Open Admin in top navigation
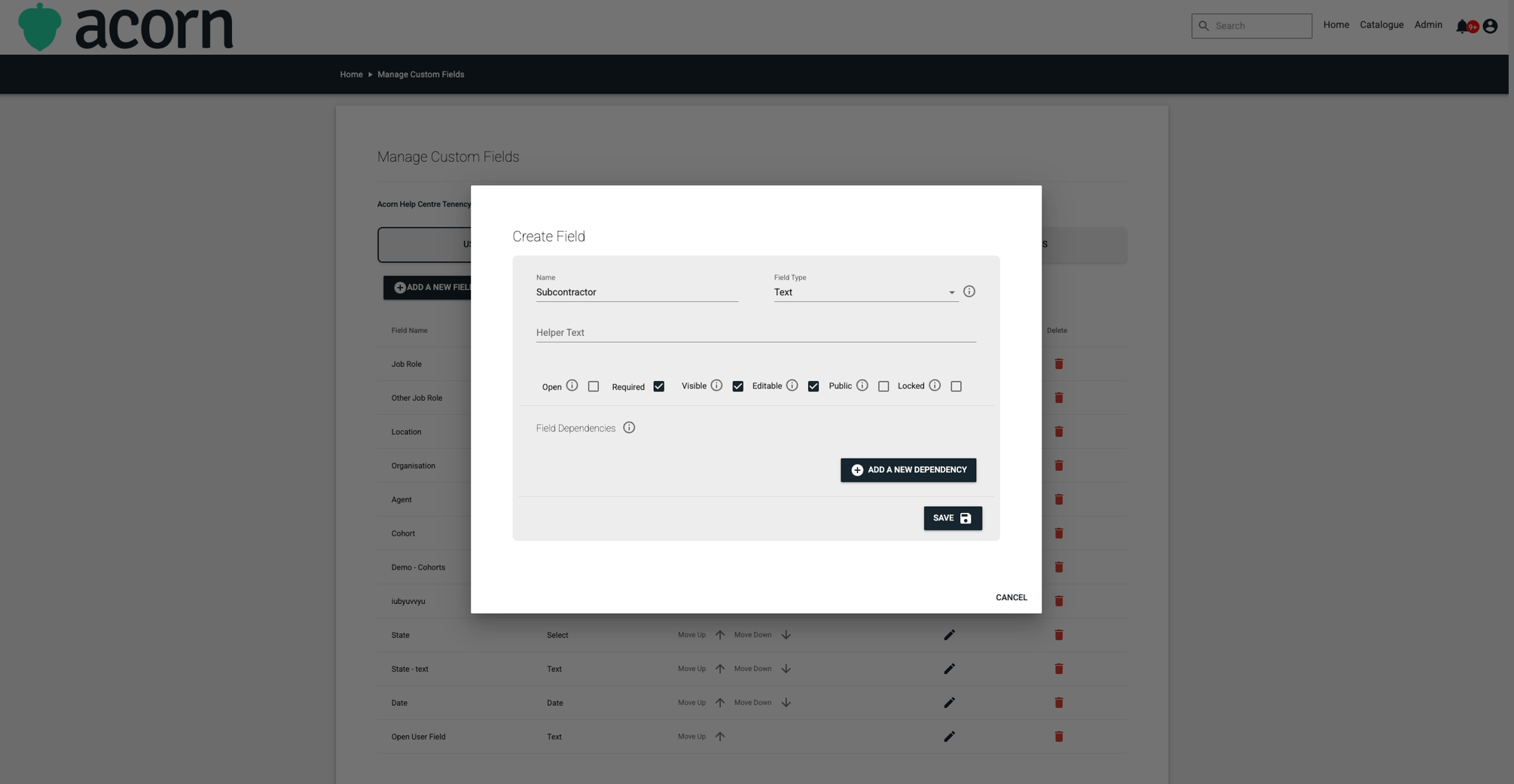 point(1428,25)
